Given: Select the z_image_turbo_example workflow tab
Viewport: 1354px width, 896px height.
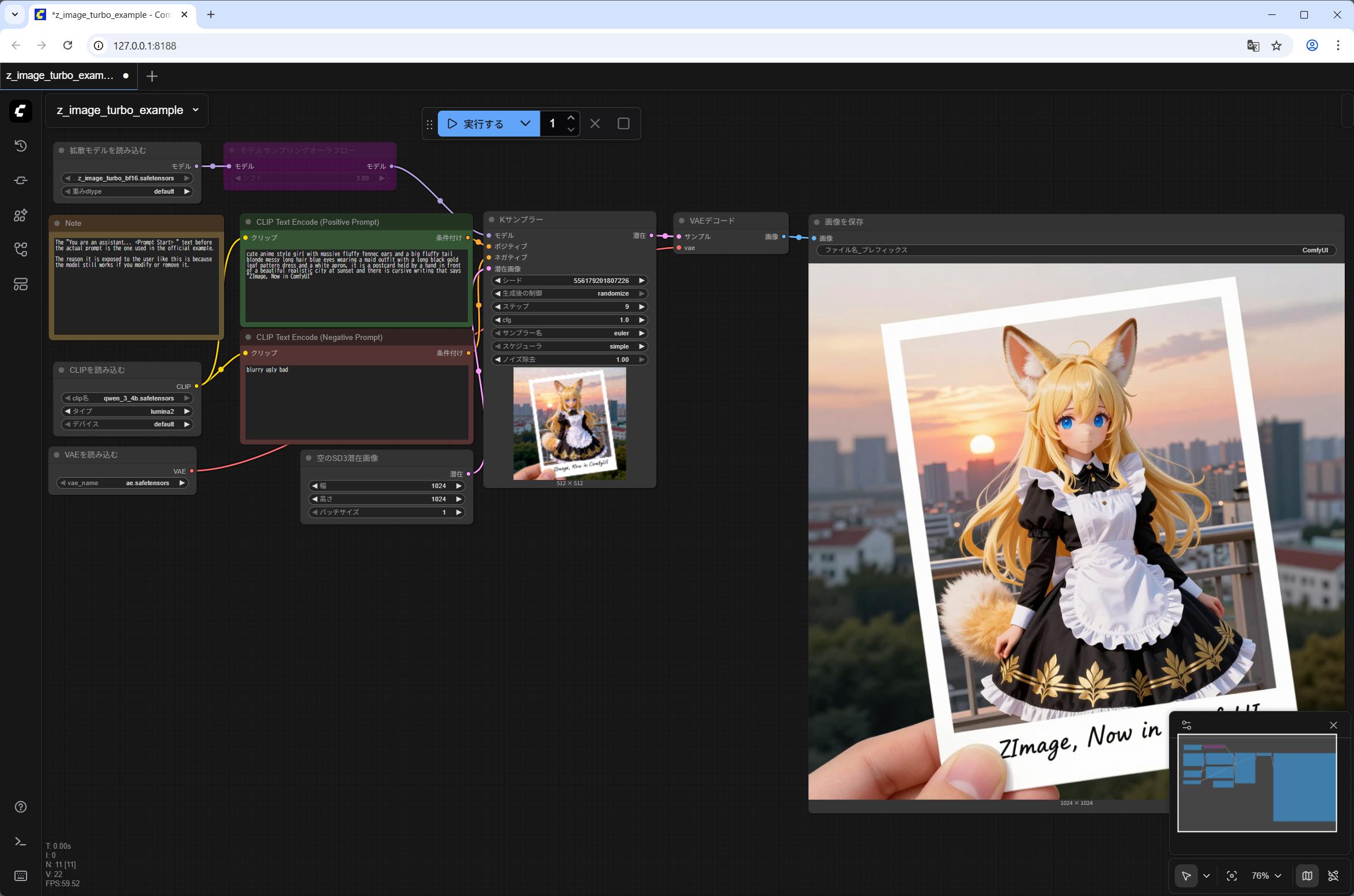Looking at the screenshot, I should coord(60,75).
